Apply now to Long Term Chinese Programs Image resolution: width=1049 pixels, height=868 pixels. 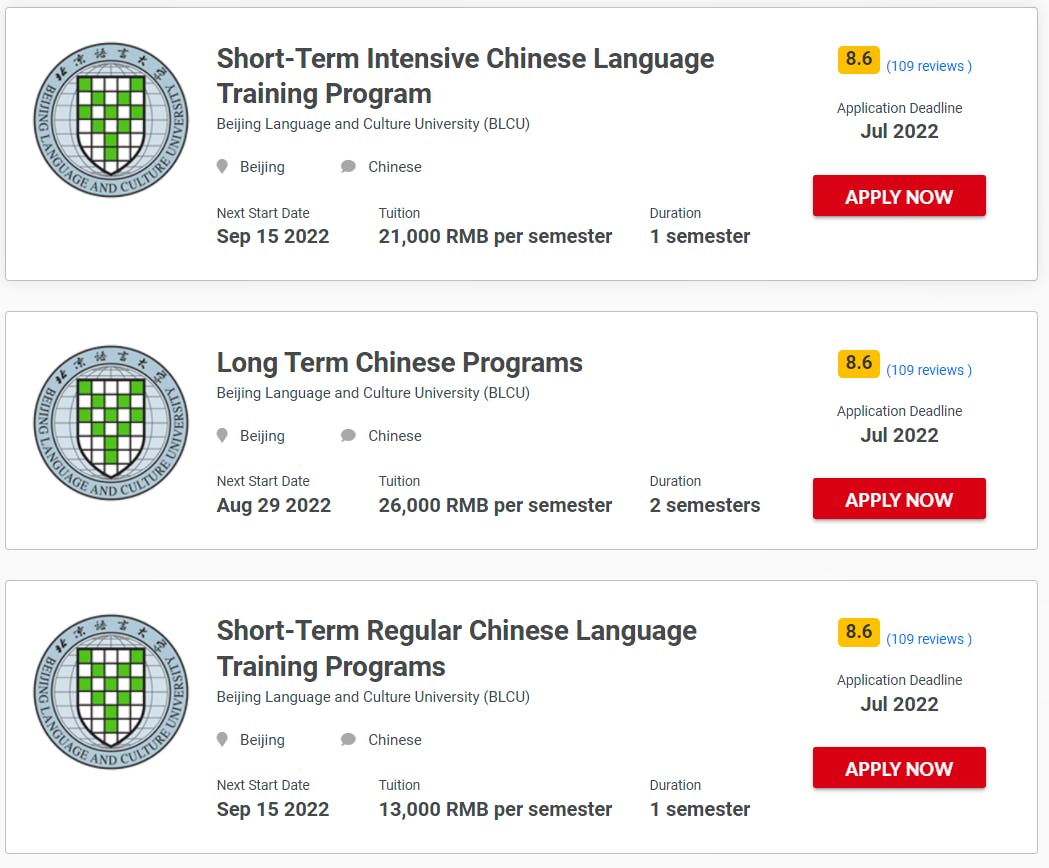click(x=899, y=499)
